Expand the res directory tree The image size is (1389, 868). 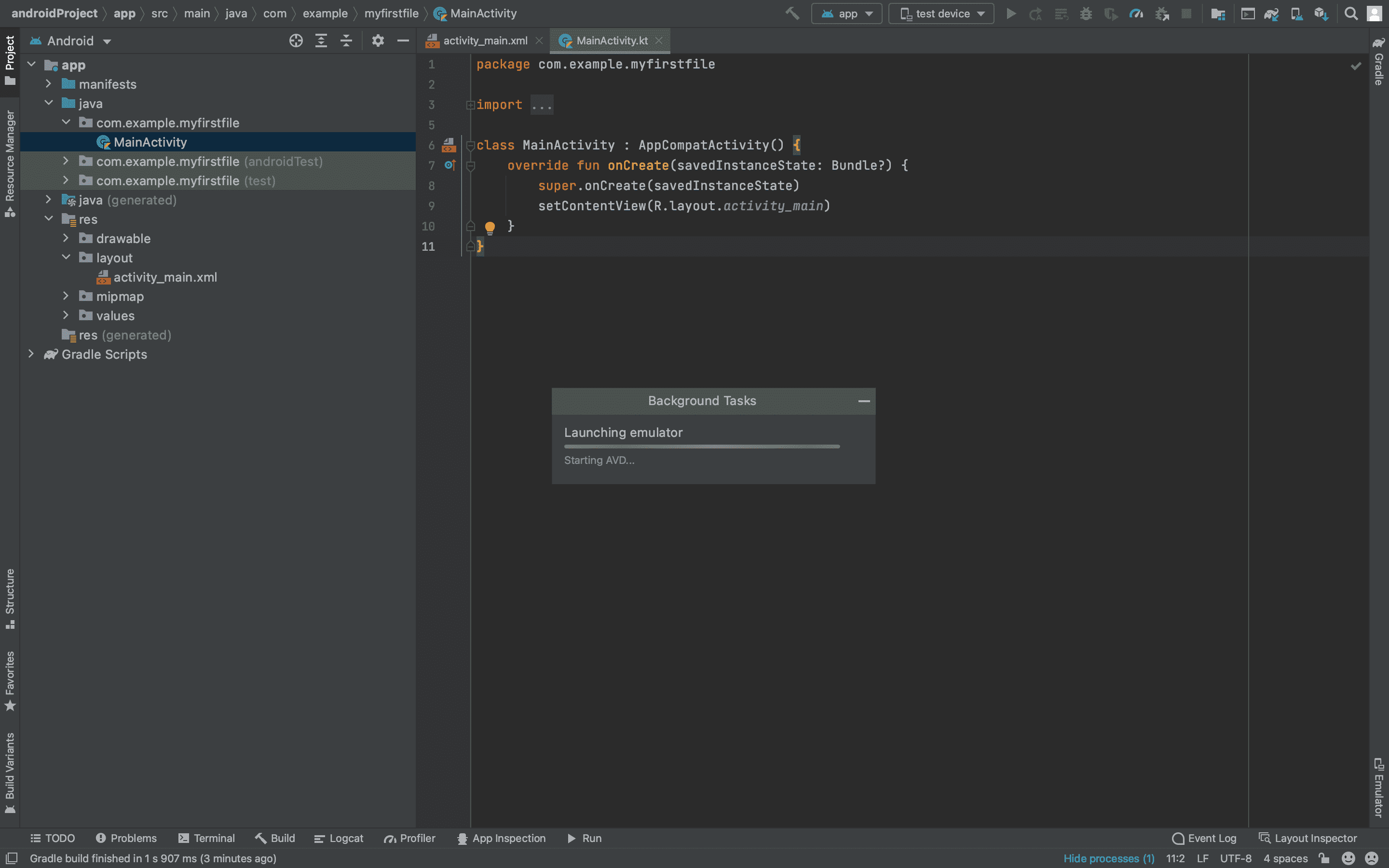coord(50,219)
